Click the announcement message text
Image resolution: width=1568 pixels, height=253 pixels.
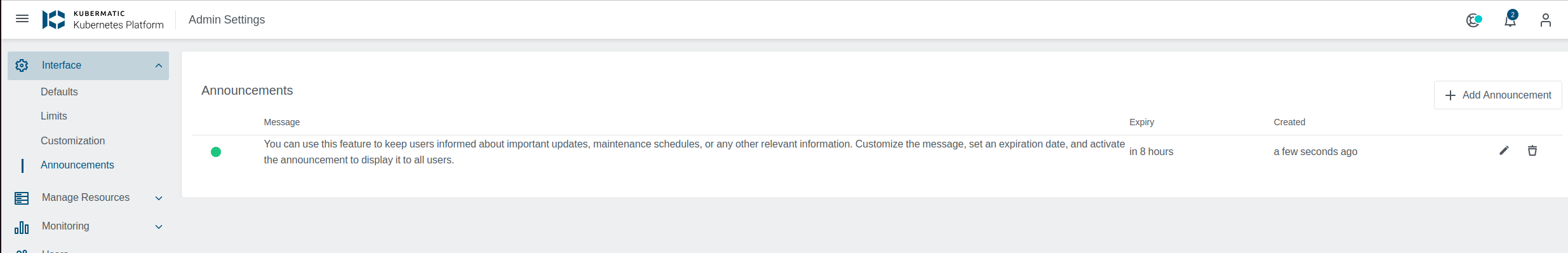click(x=694, y=152)
